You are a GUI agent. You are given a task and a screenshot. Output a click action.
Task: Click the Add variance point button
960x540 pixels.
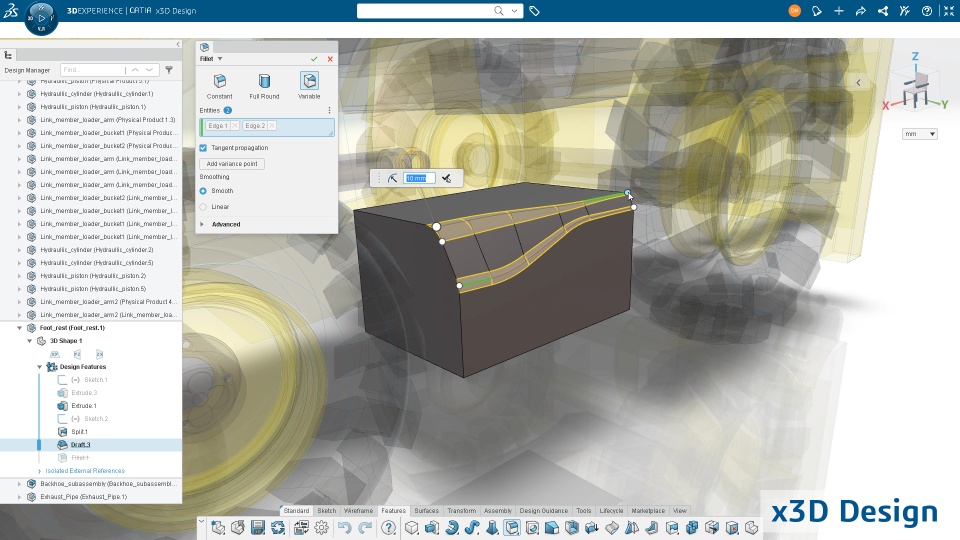pyautogui.click(x=232, y=164)
